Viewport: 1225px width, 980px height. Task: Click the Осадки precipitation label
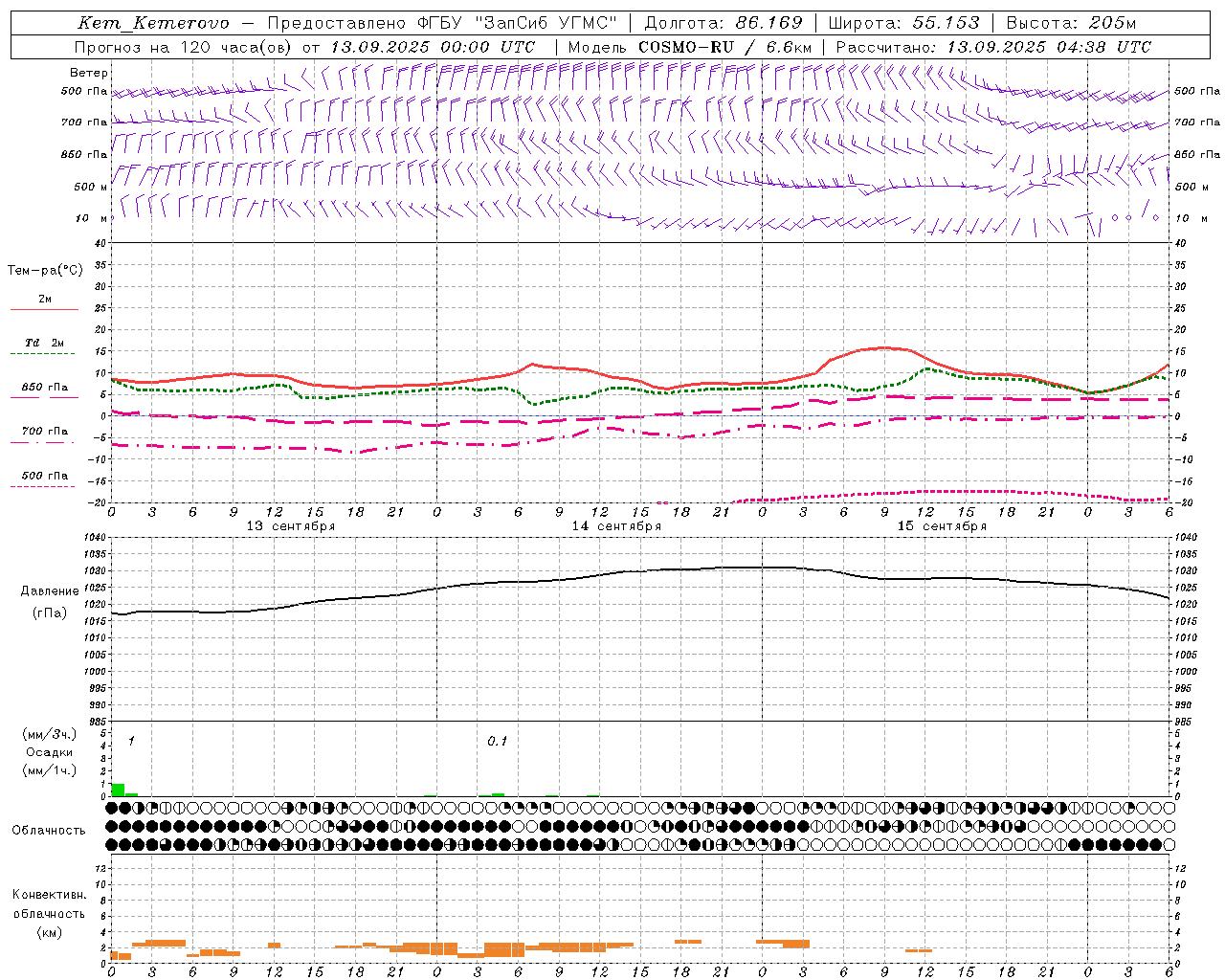pyautogui.click(x=49, y=752)
